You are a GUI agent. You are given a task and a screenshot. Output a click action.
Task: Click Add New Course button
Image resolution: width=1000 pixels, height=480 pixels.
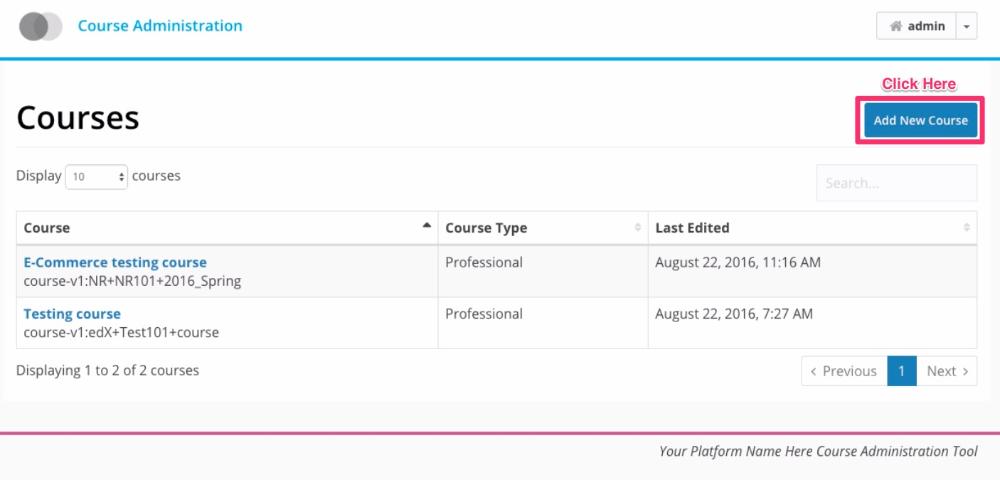coord(920,120)
